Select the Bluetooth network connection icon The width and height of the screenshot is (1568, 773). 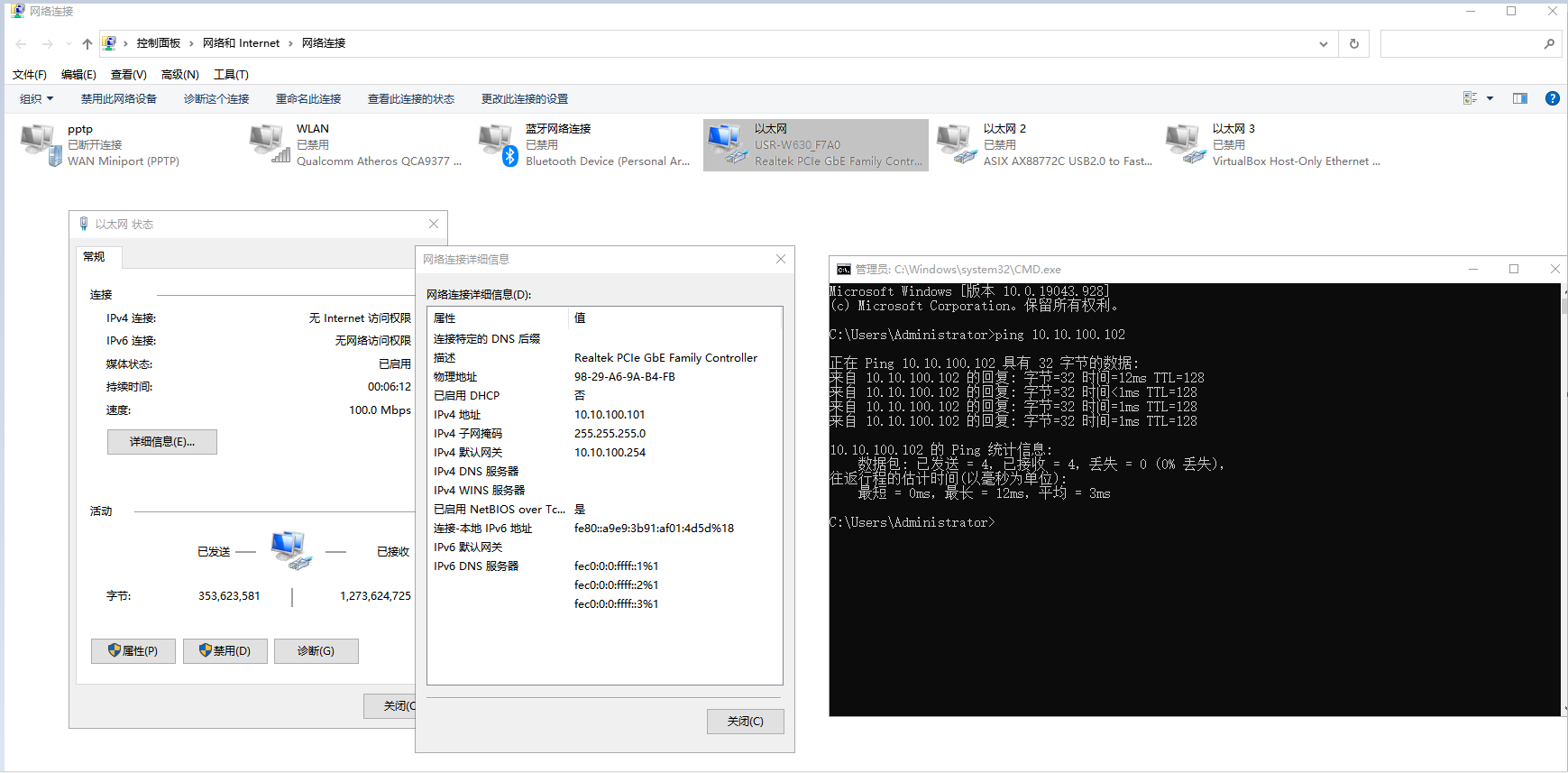click(x=499, y=145)
